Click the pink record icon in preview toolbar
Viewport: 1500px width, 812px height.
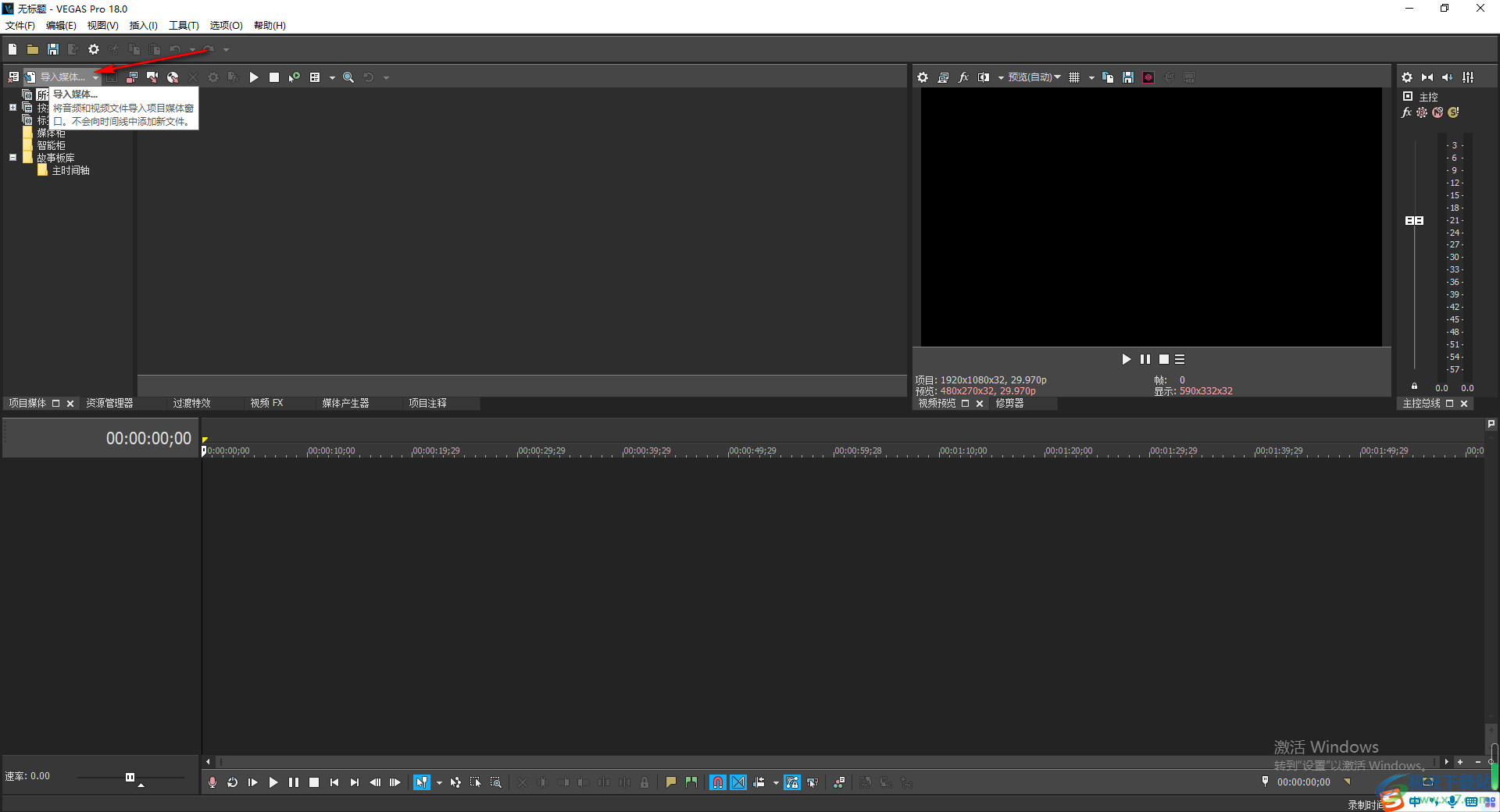click(1148, 77)
